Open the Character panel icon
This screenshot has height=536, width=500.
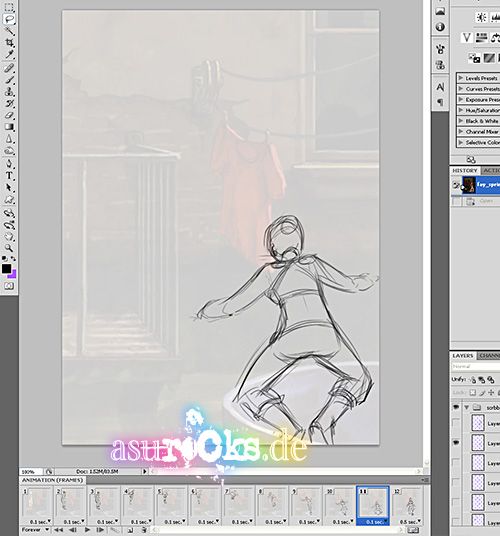tap(440, 87)
